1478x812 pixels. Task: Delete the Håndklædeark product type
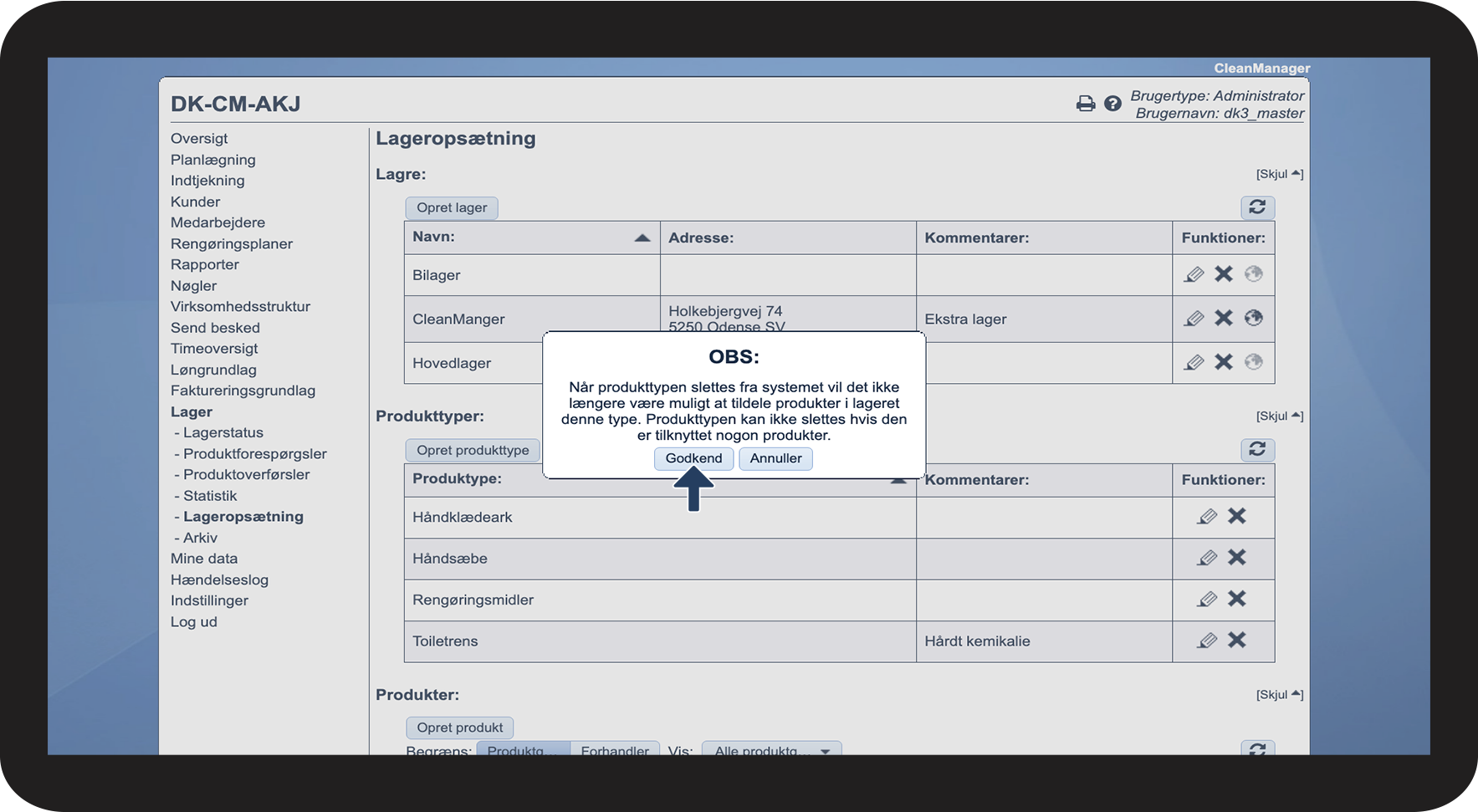click(1236, 516)
